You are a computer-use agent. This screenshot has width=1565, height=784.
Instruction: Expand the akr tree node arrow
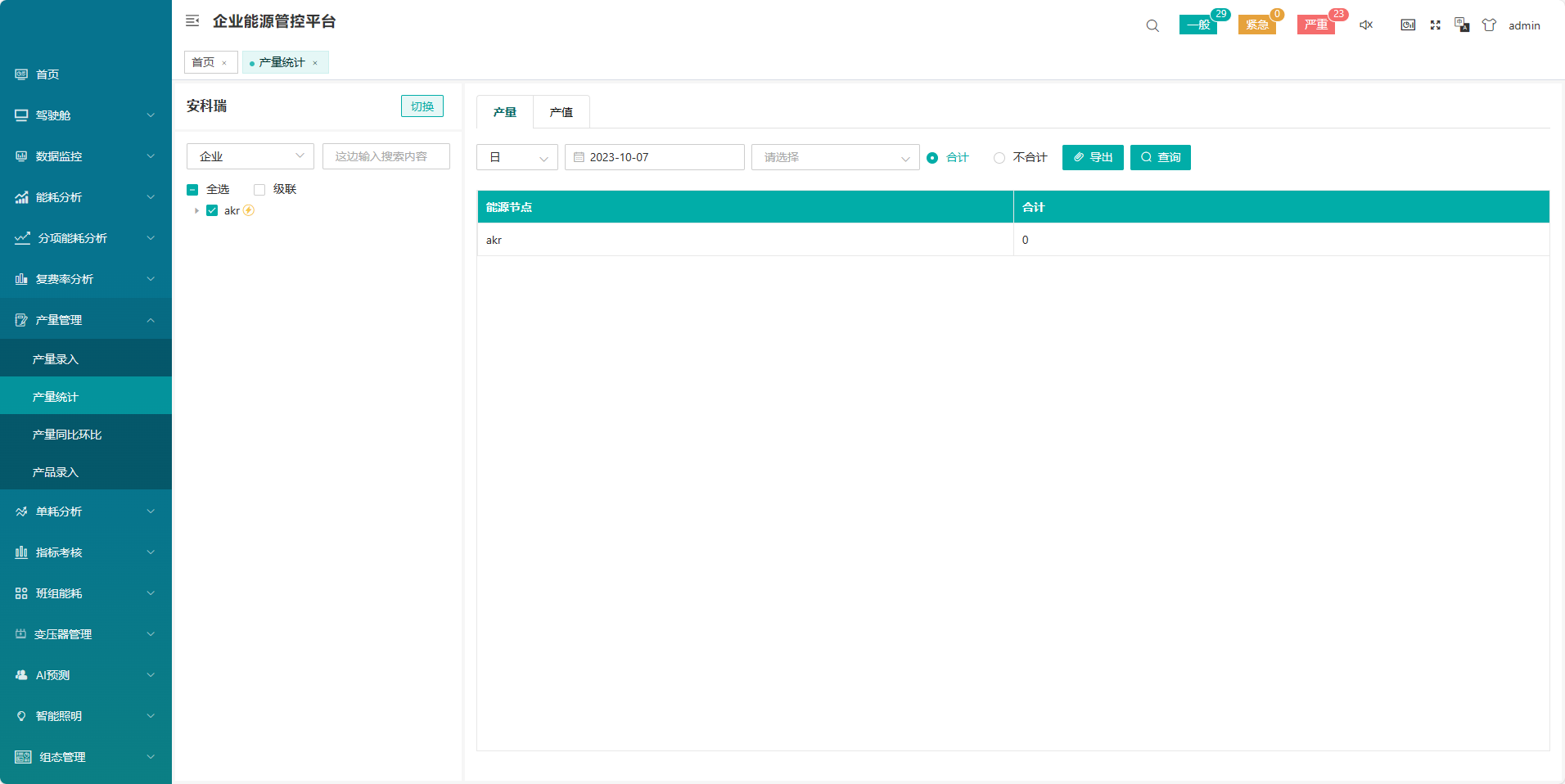pyautogui.click(x=196, y=211)
